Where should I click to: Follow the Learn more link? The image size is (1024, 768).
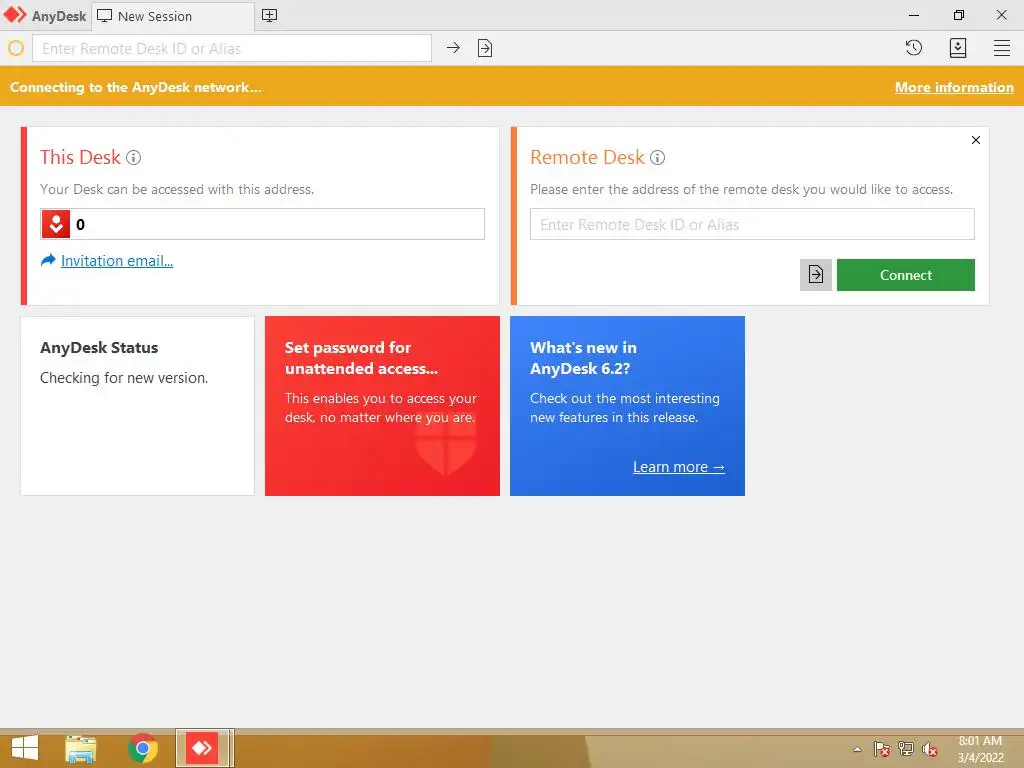(679, 467)
